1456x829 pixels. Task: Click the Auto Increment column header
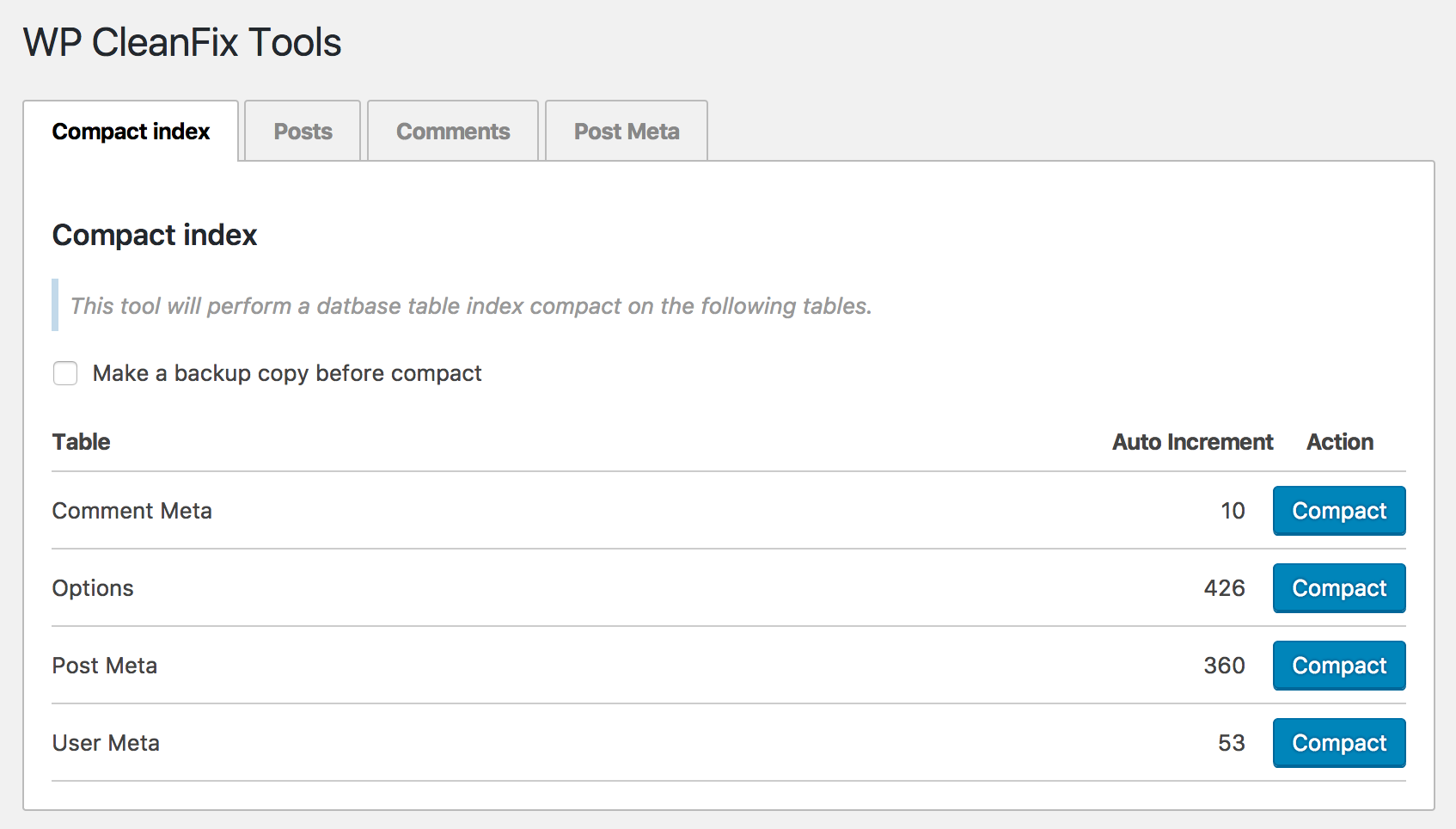click(x=1193, y=442)
